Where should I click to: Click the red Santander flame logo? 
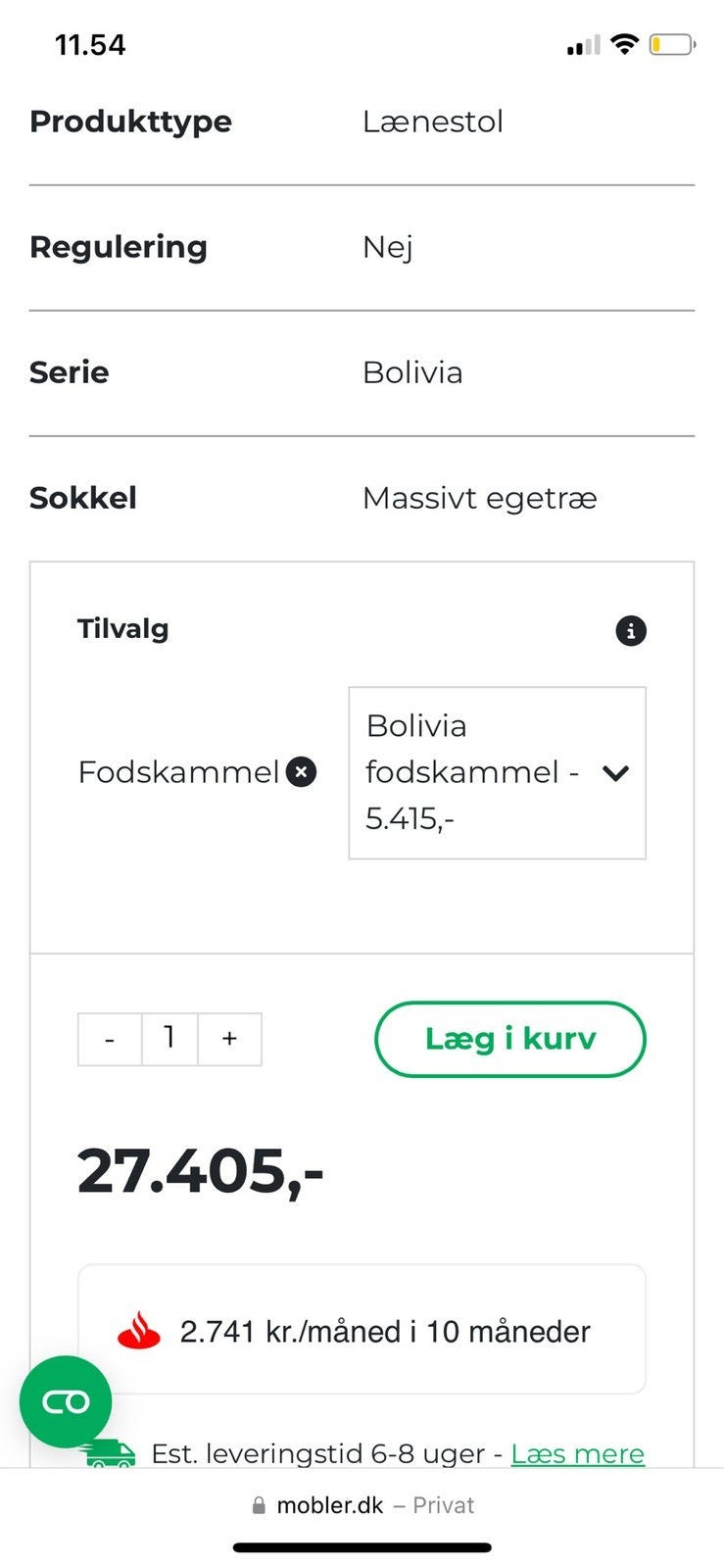click(139, 1331)
